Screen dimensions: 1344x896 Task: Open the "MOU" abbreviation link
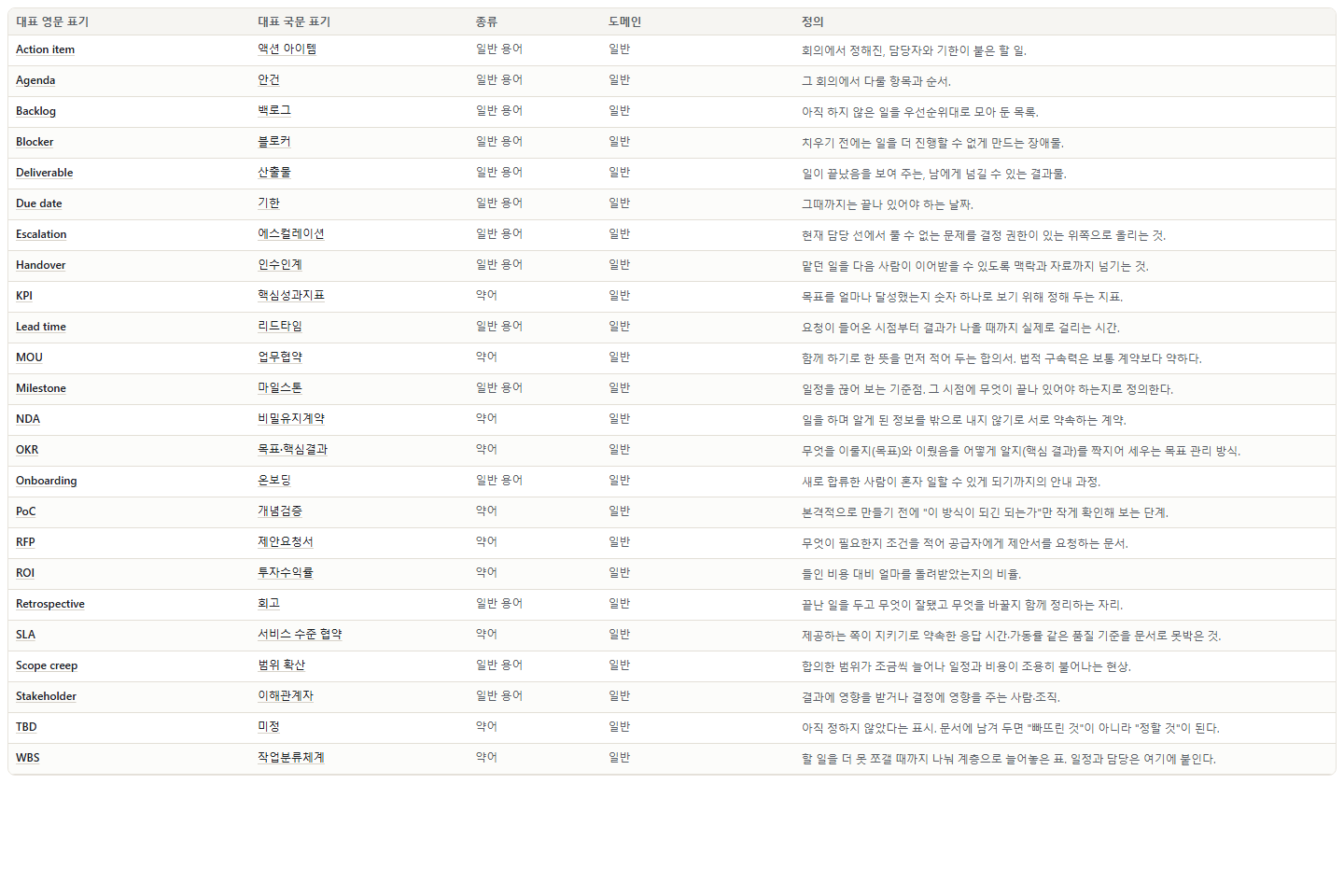tap(29, 357)
